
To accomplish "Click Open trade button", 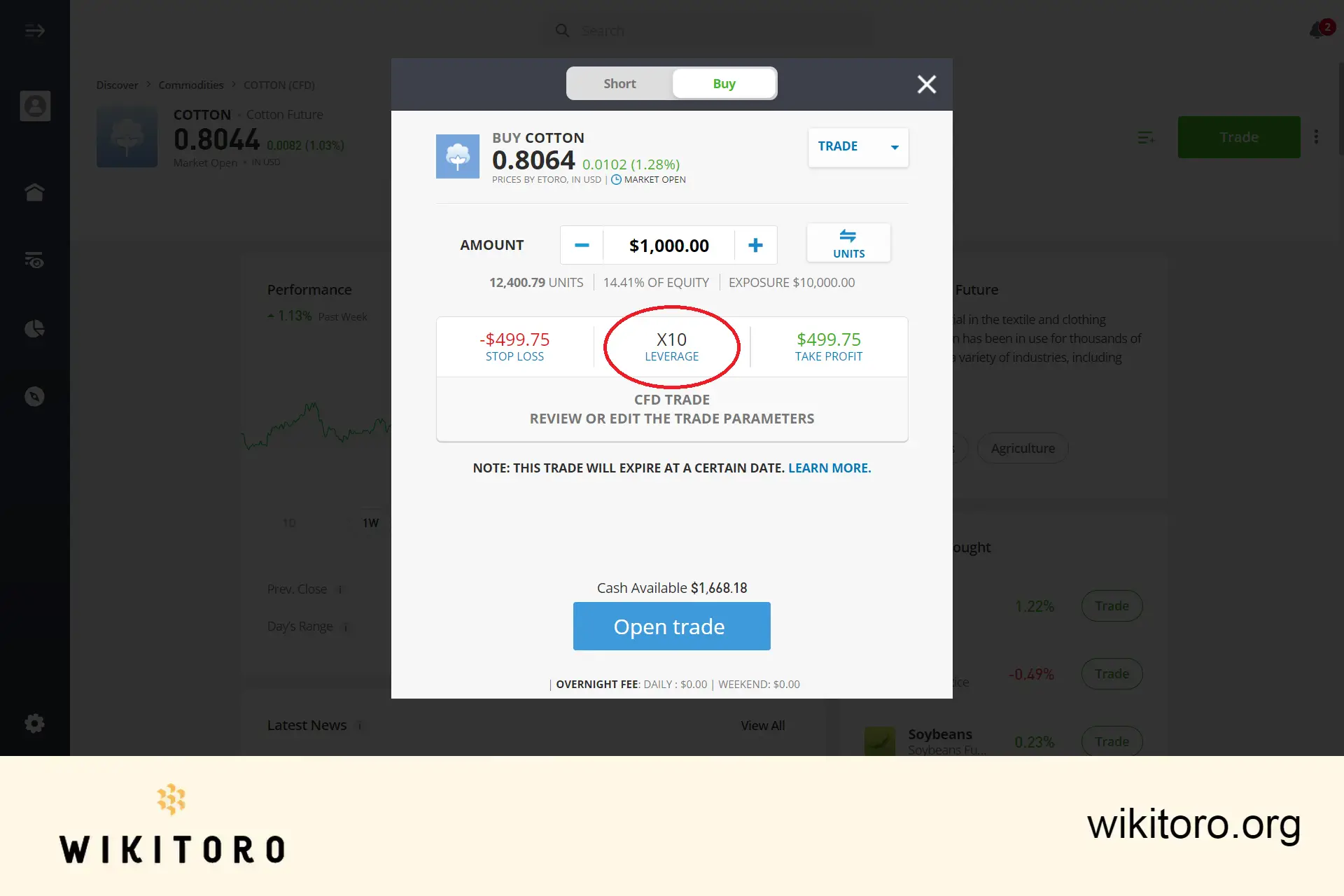I will tap(671, 626).
